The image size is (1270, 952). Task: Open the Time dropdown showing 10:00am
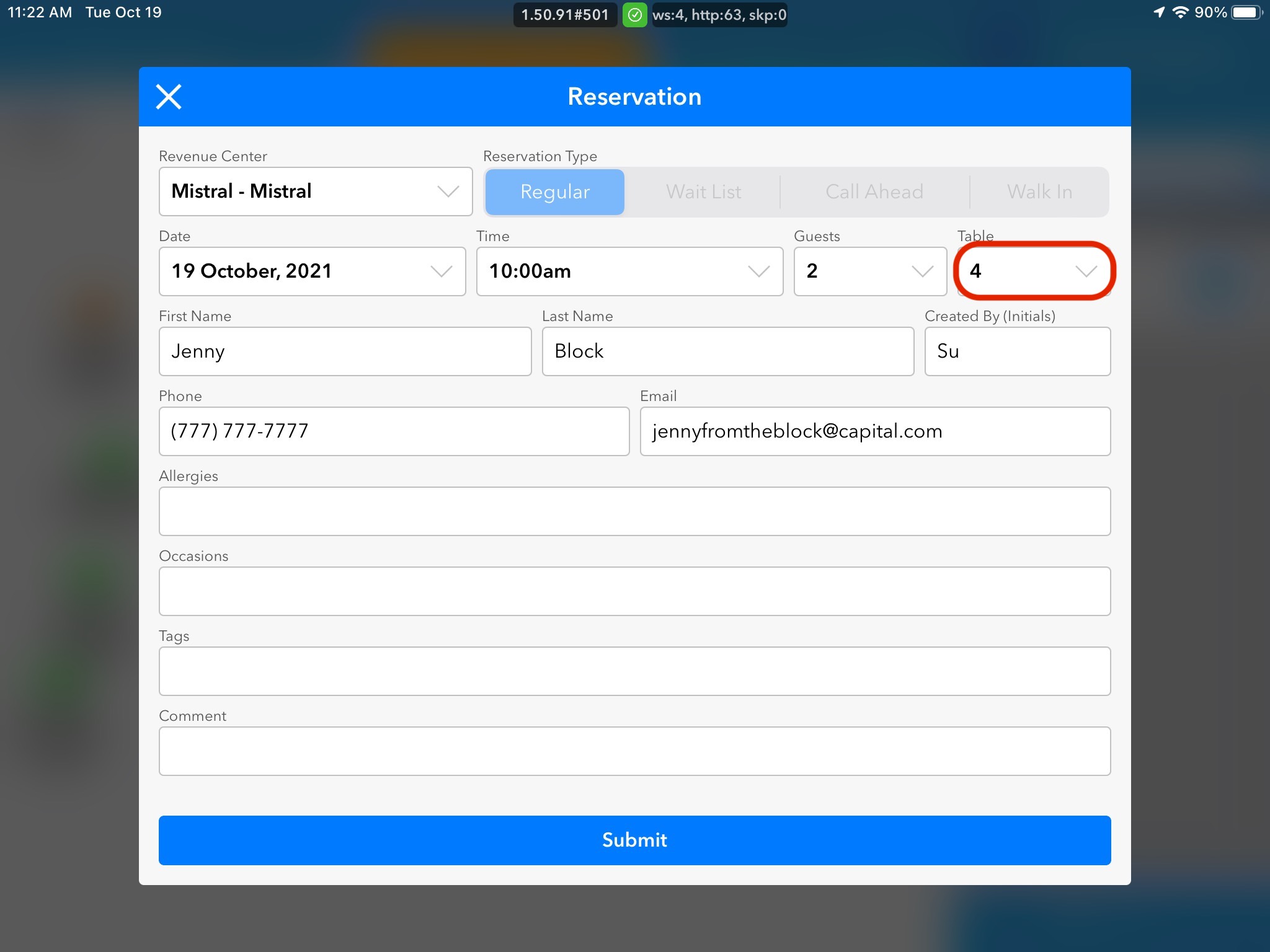629,271
